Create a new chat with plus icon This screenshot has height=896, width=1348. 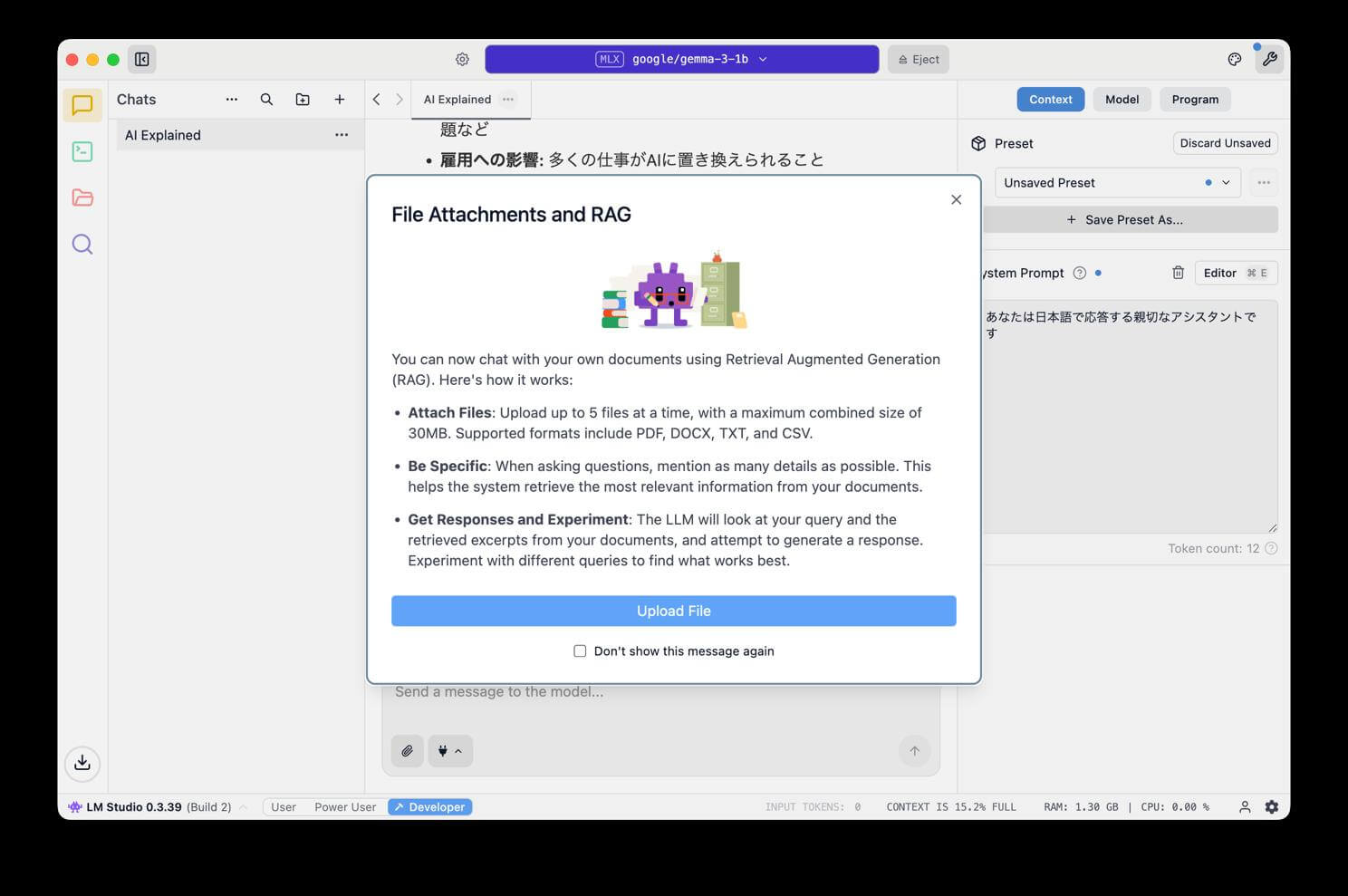point(340,100)
